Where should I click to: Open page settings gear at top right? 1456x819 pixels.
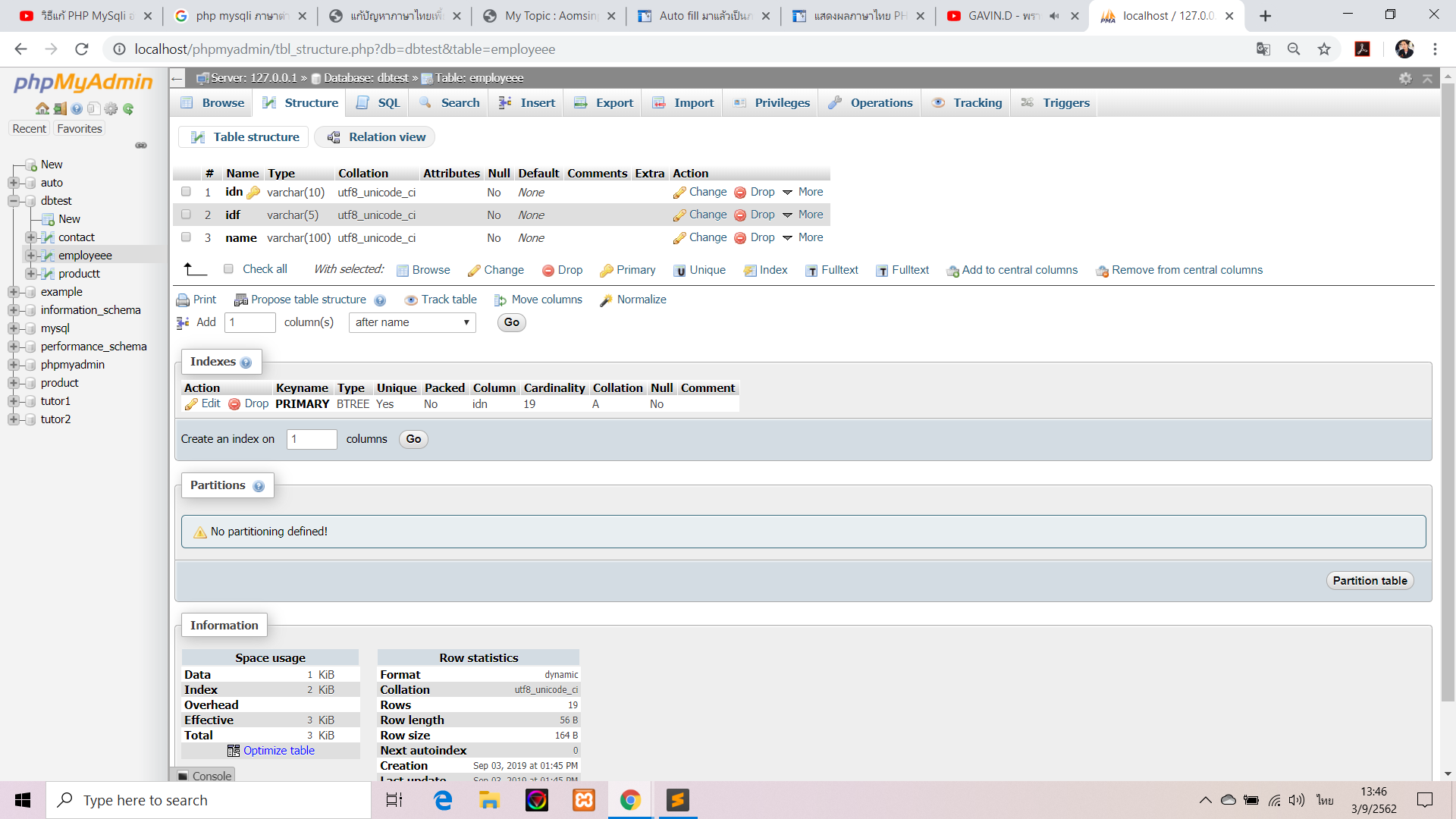tap(1405, 78)
